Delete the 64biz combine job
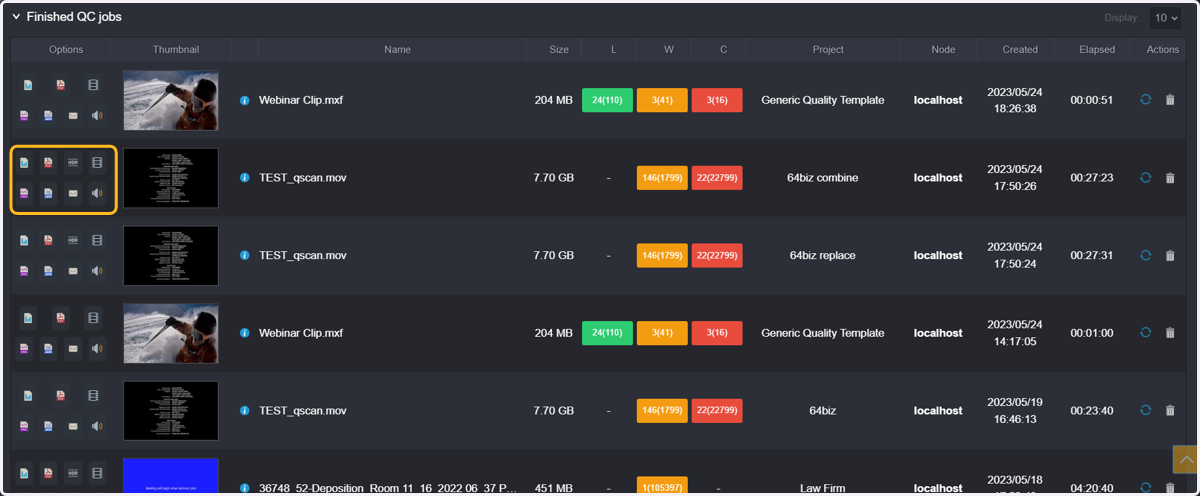This screenshot has height=496, width=1200. (1170, 178)
